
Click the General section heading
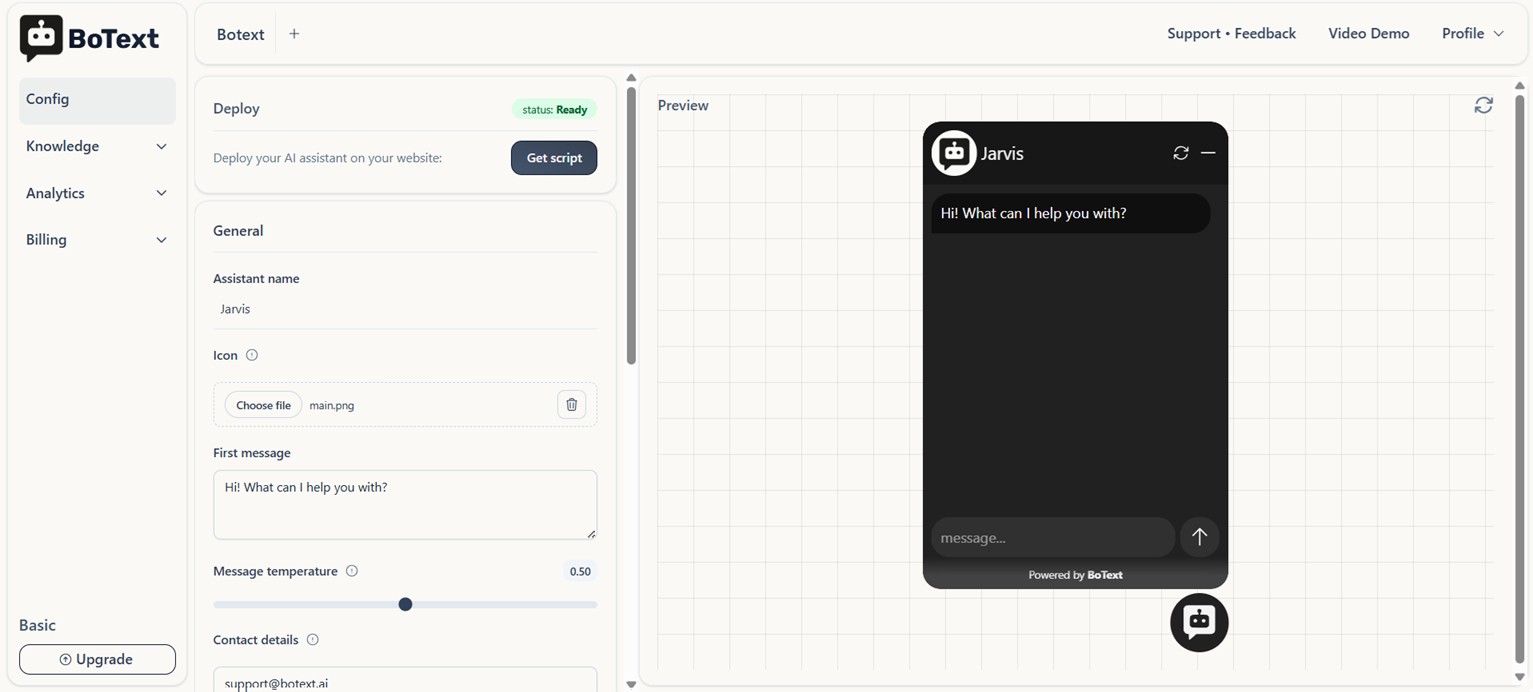(x=238, y=230)
